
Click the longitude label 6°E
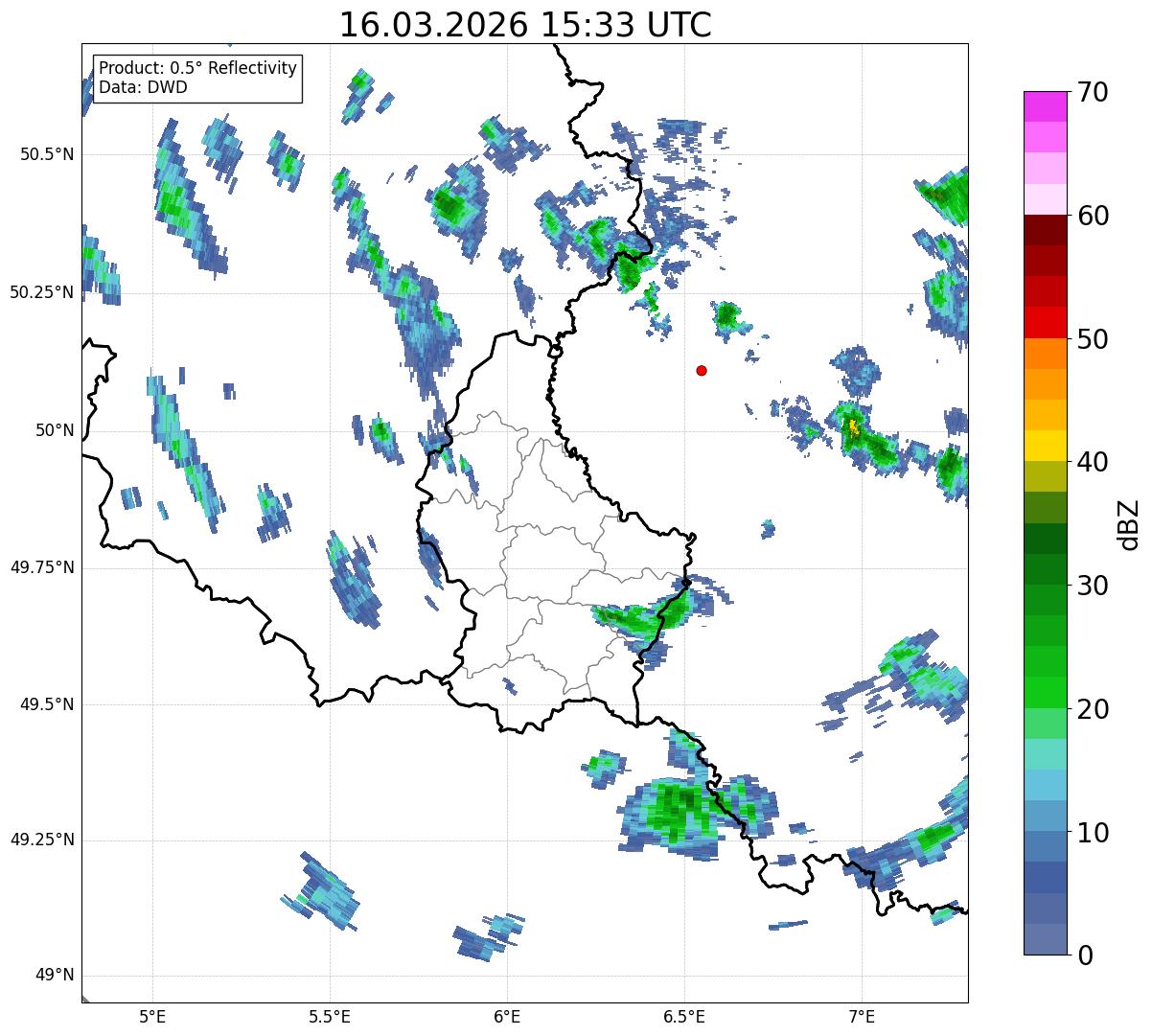tap(507, 1016)
